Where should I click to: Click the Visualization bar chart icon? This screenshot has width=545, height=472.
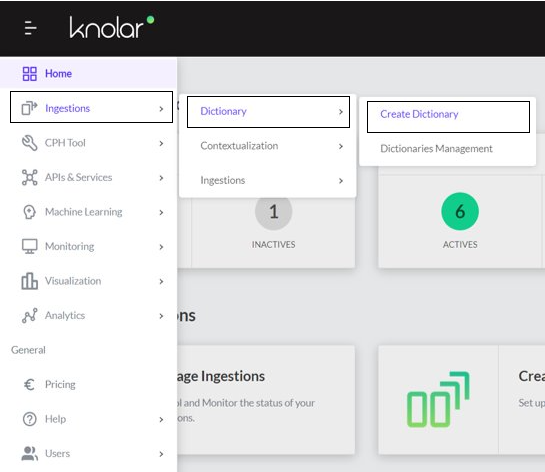[x=30, y=281]
